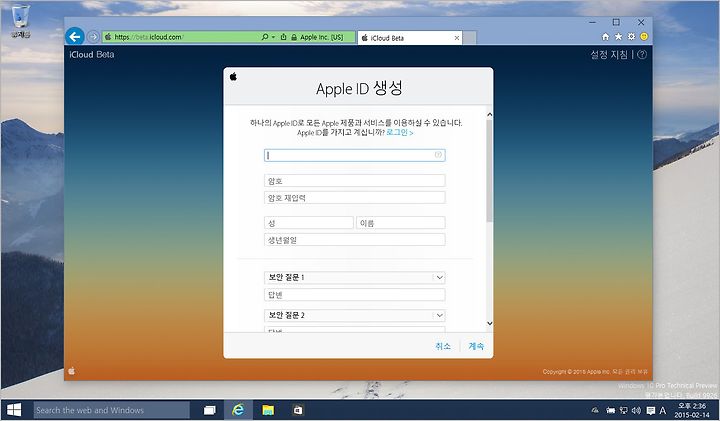
Task: Click the 암호 password field
Action: [354, 180]
